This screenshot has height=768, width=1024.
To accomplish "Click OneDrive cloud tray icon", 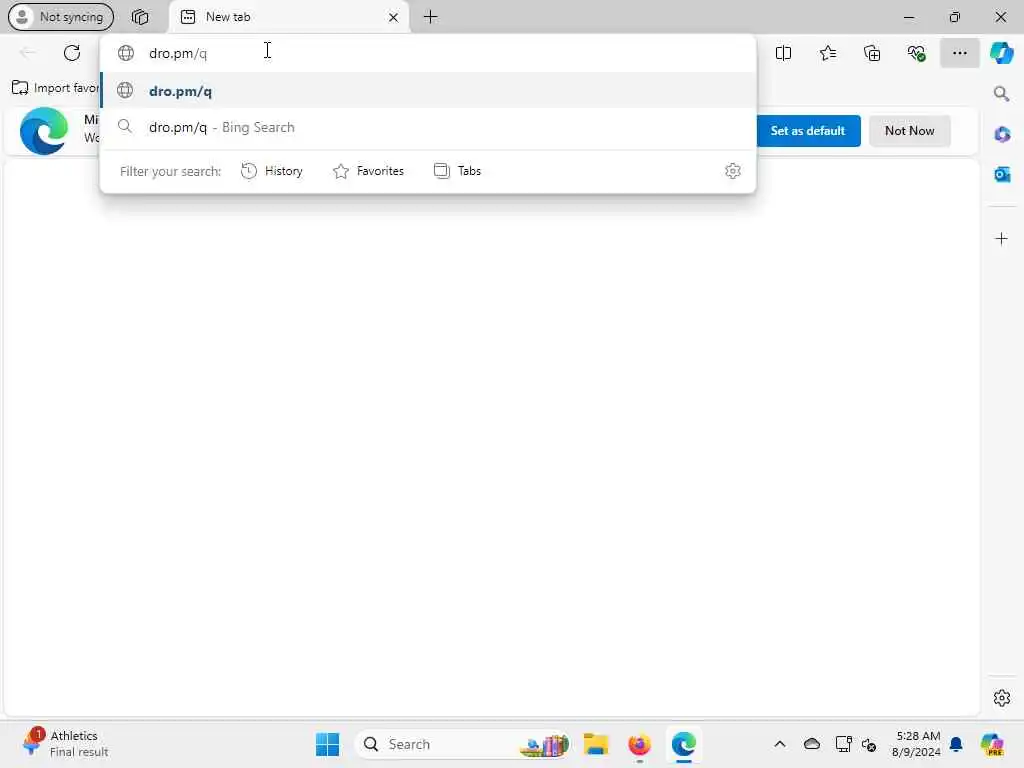I will [x=812, y=744].
